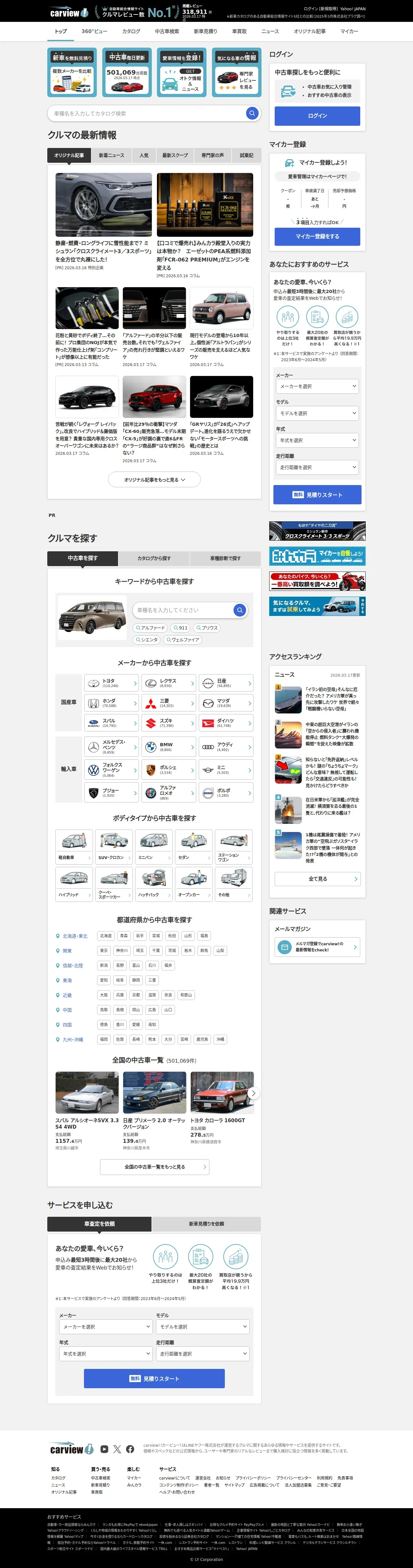Open the オープンカー body type card
This screenshot has height=1568, width=413.
click(194, 885)
